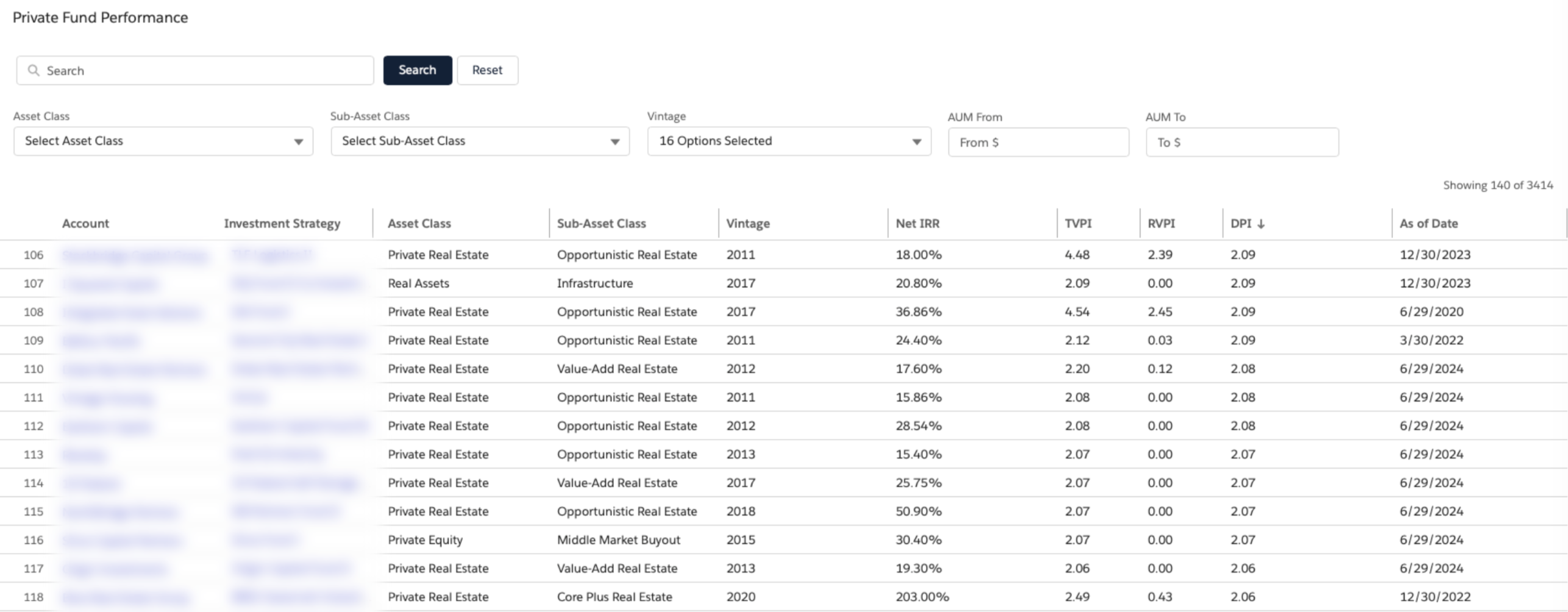This screenshot has width=1568, height=612.
Task: Click the As of Date column header
Action: click(x=1428, y=224)
